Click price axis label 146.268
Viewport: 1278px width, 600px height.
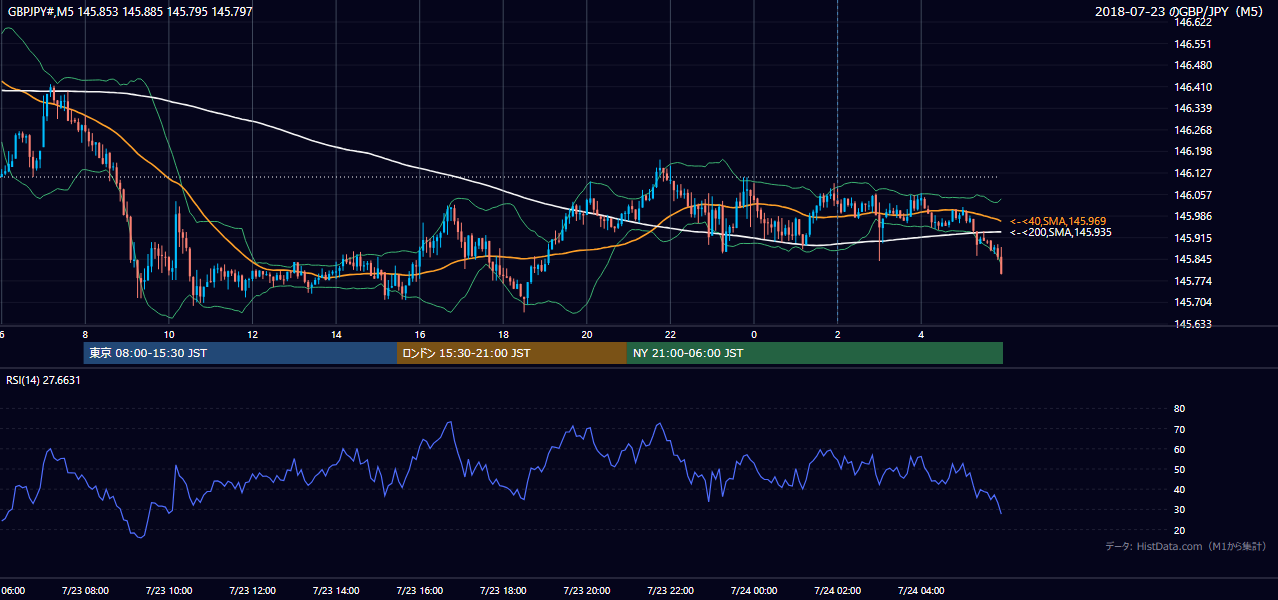pyautogui.click(x=1194, y=130)
